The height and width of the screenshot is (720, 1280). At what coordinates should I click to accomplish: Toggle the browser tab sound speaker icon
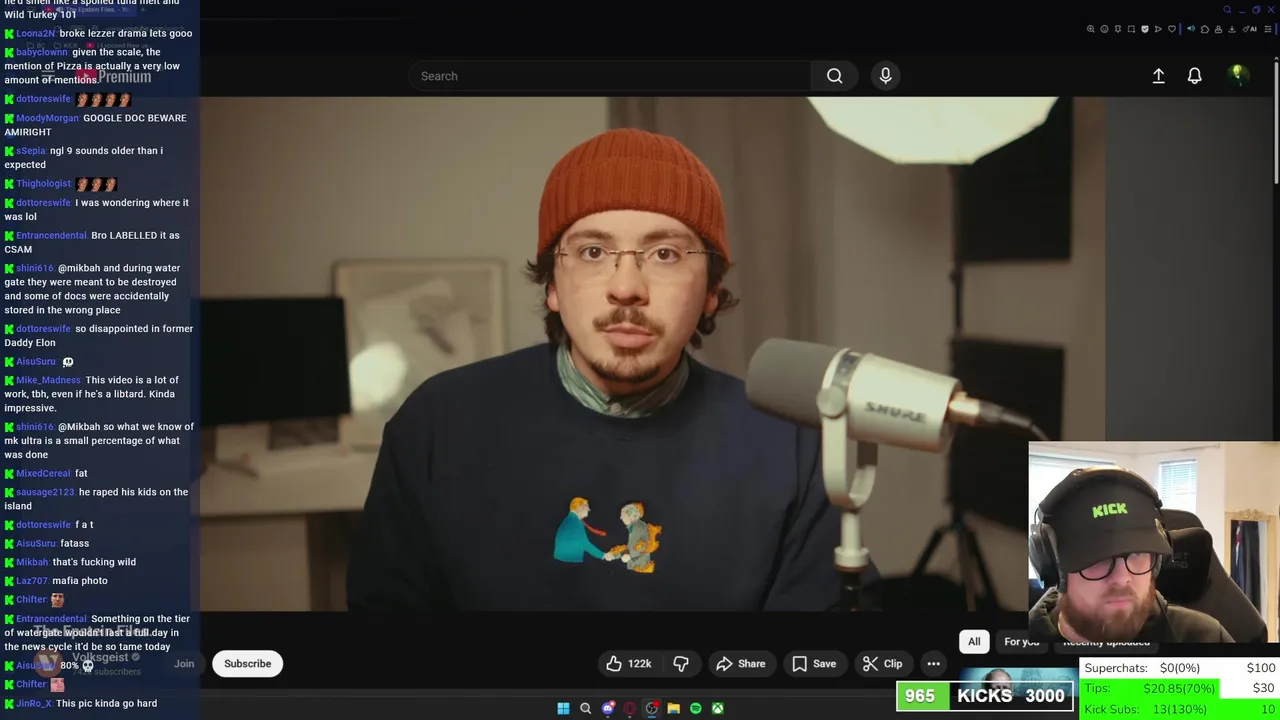point(1191,29)
